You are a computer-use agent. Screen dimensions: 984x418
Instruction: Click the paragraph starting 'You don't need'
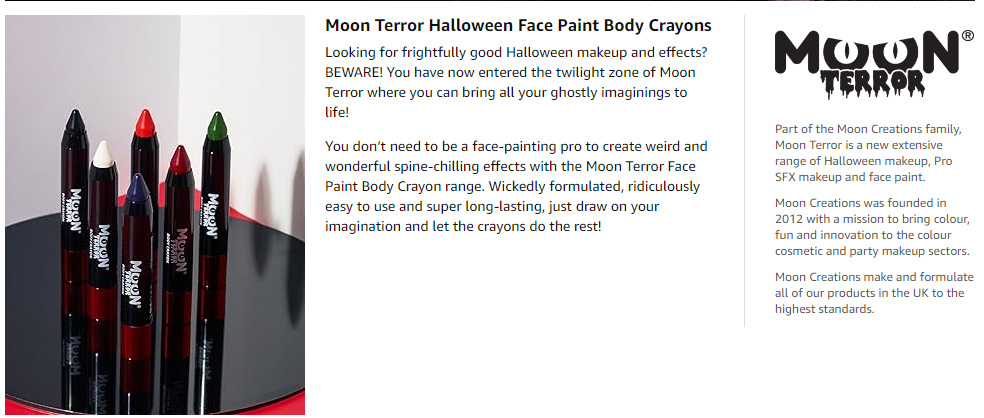[516, 186]
